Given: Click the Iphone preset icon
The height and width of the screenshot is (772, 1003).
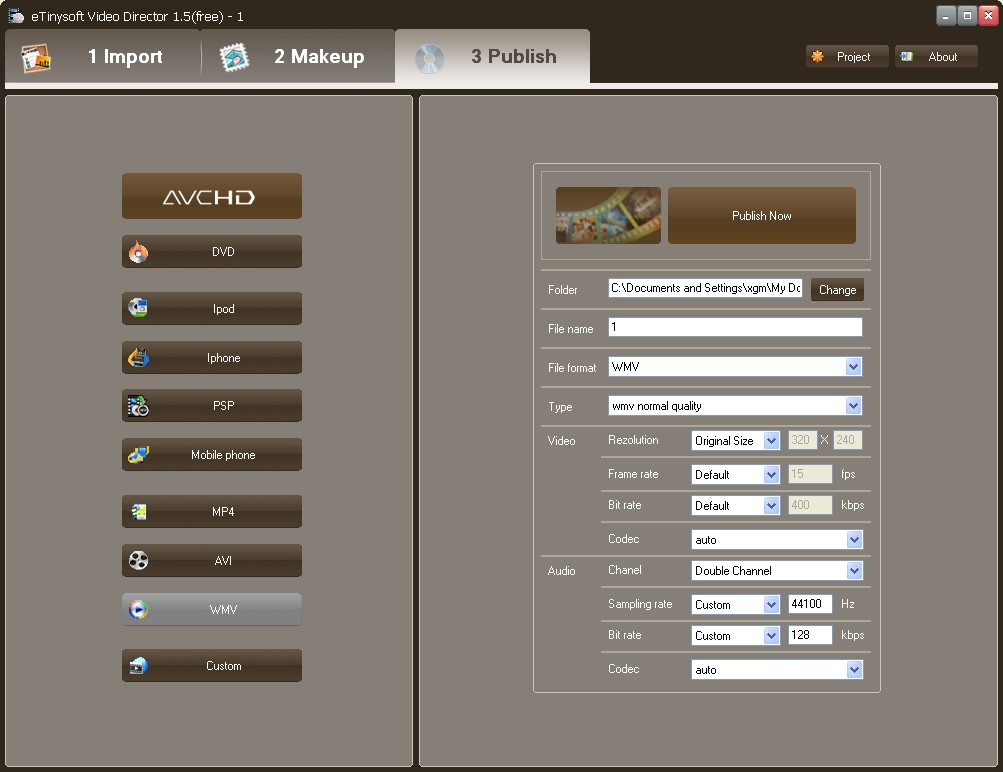Looking at the screenshot, I should coord(138,358).
